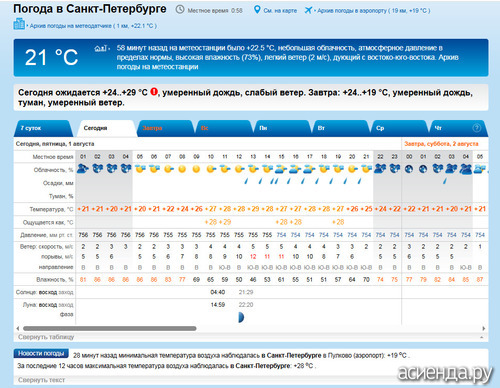This screenshot has height=388, width=500.
Task: Collapse the news text via Свернуть текст
Action: point(41,380)
